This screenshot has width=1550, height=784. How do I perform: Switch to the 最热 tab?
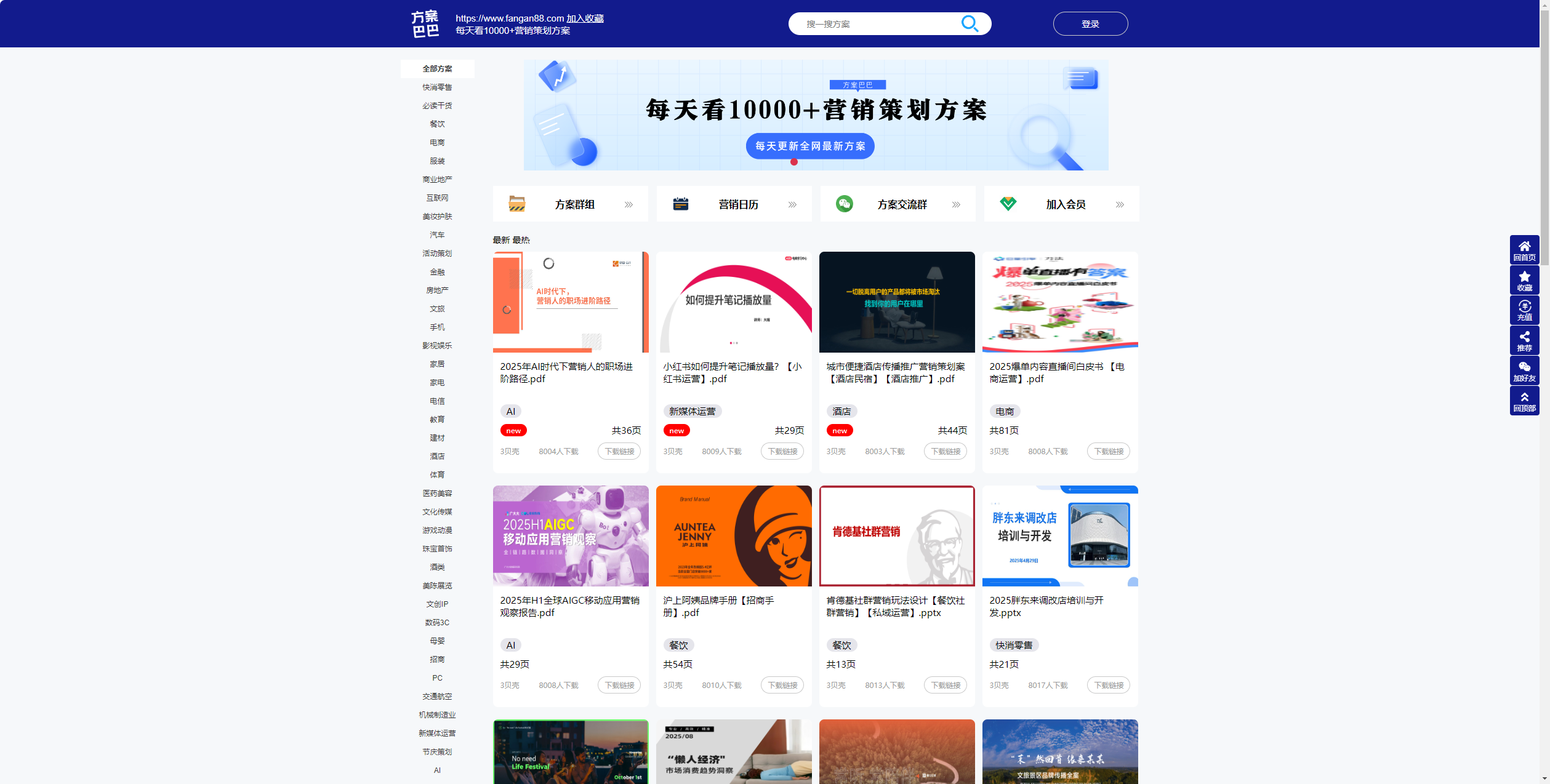522,240
